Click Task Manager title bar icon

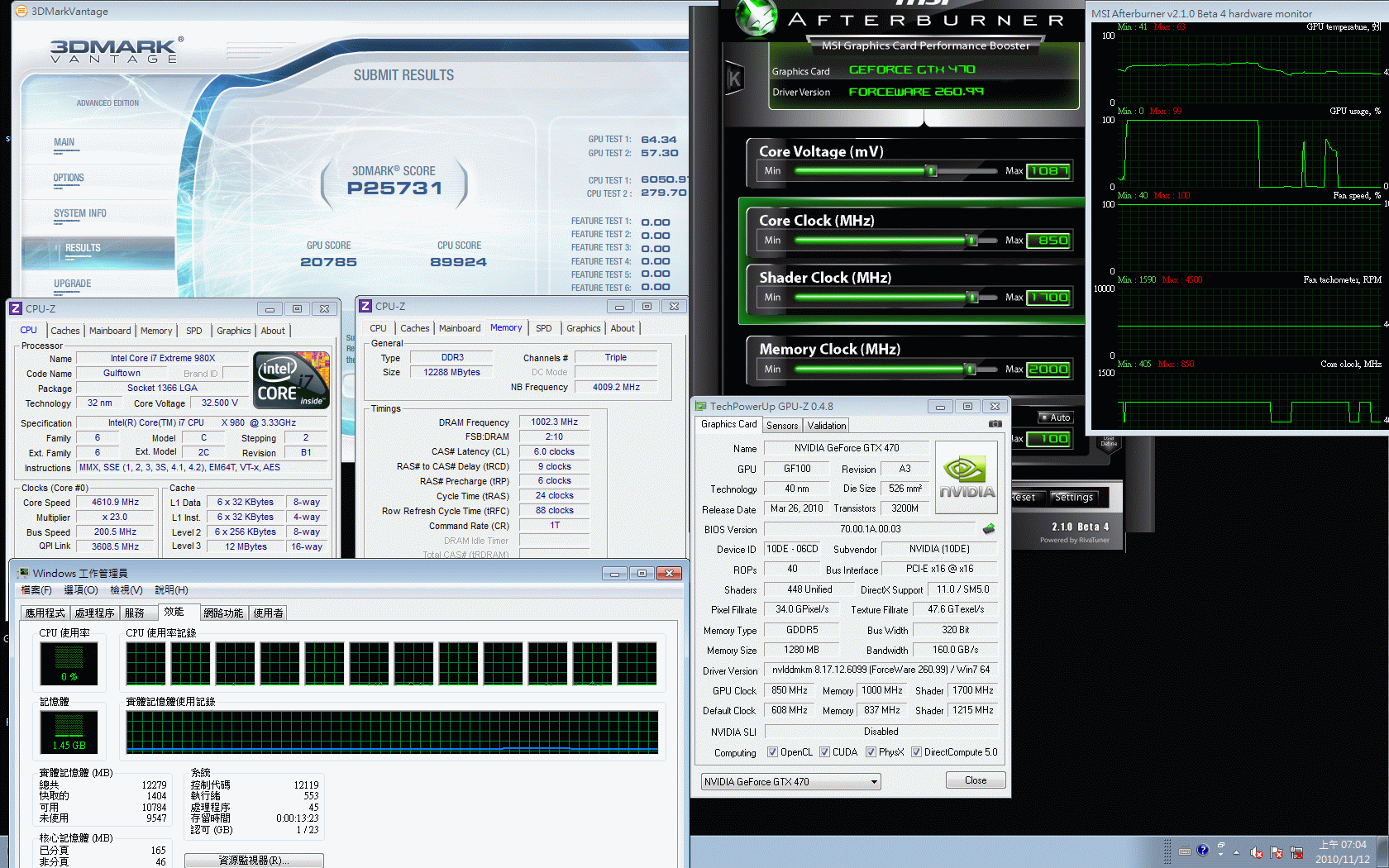[x=23, y=573]
